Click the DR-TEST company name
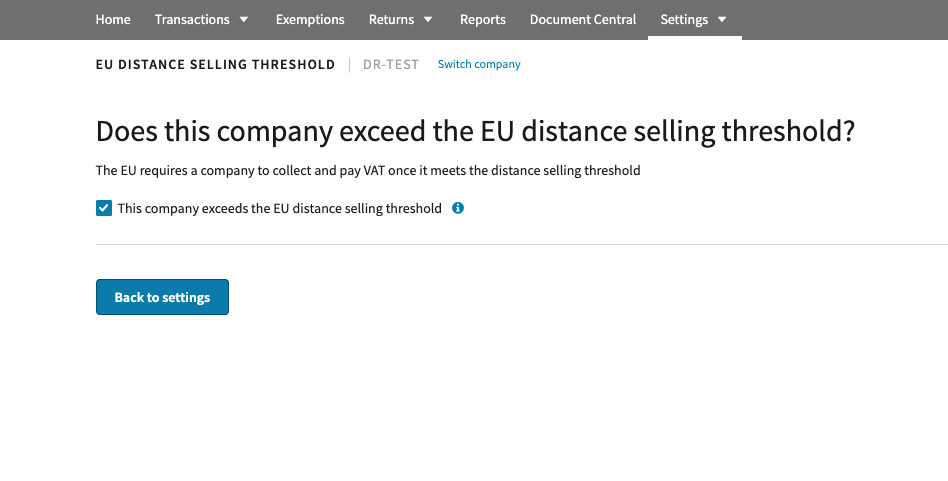This screenshot has height=481, width=948. [x=391, y=65]
